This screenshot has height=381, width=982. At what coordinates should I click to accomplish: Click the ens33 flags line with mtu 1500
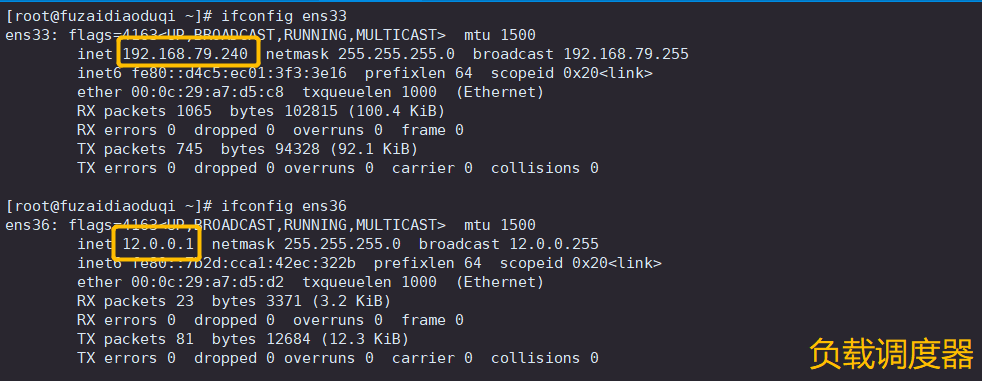(271, 35)
